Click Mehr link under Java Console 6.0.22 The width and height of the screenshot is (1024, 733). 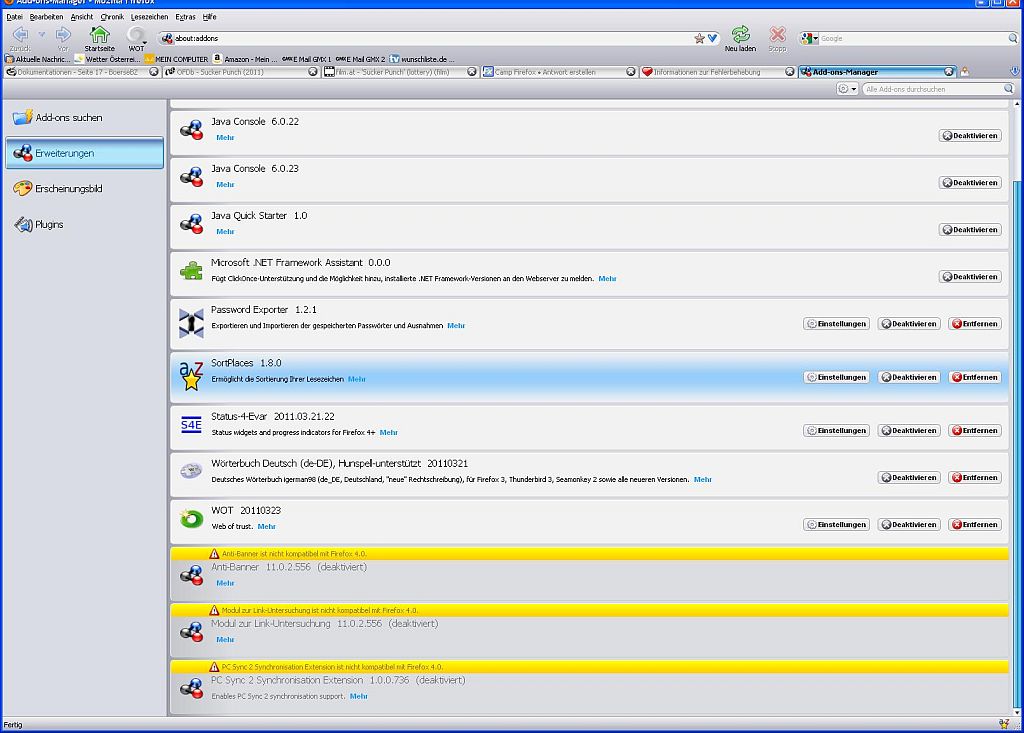click(225, 137)
